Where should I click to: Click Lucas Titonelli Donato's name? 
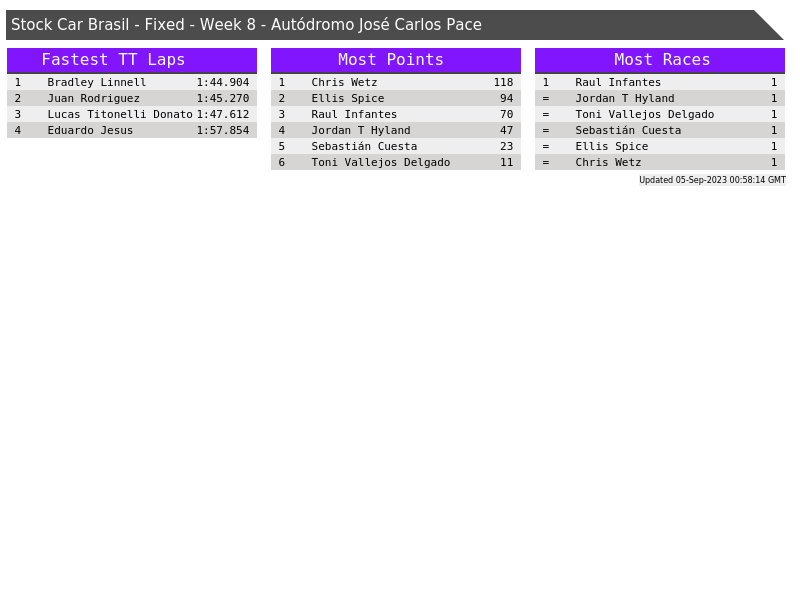coord(119,114)
